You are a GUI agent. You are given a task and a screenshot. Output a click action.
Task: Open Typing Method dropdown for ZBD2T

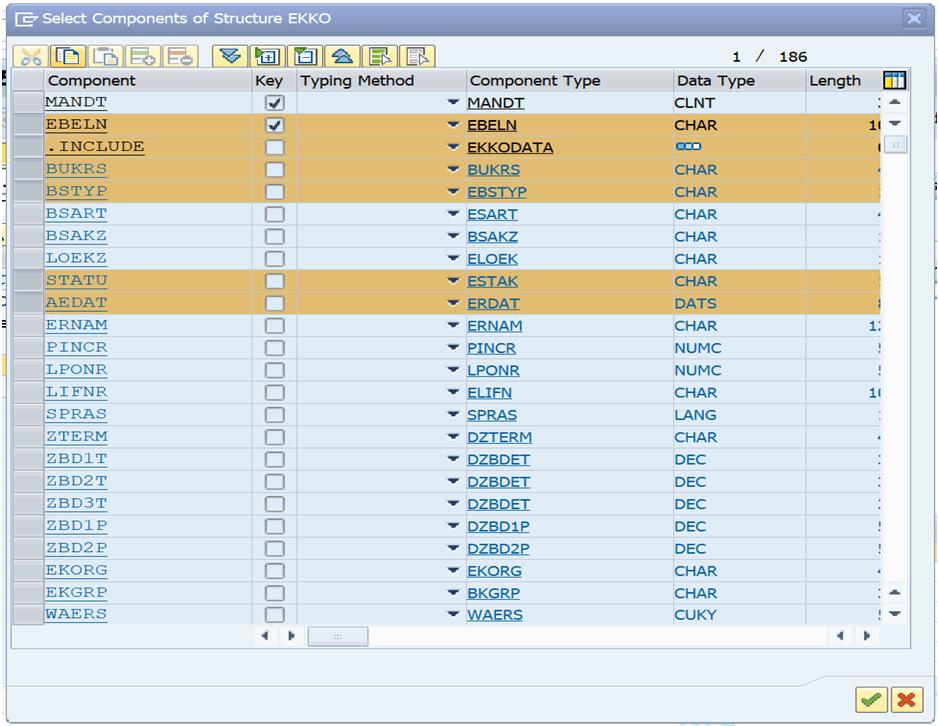[x=453, y=481]
